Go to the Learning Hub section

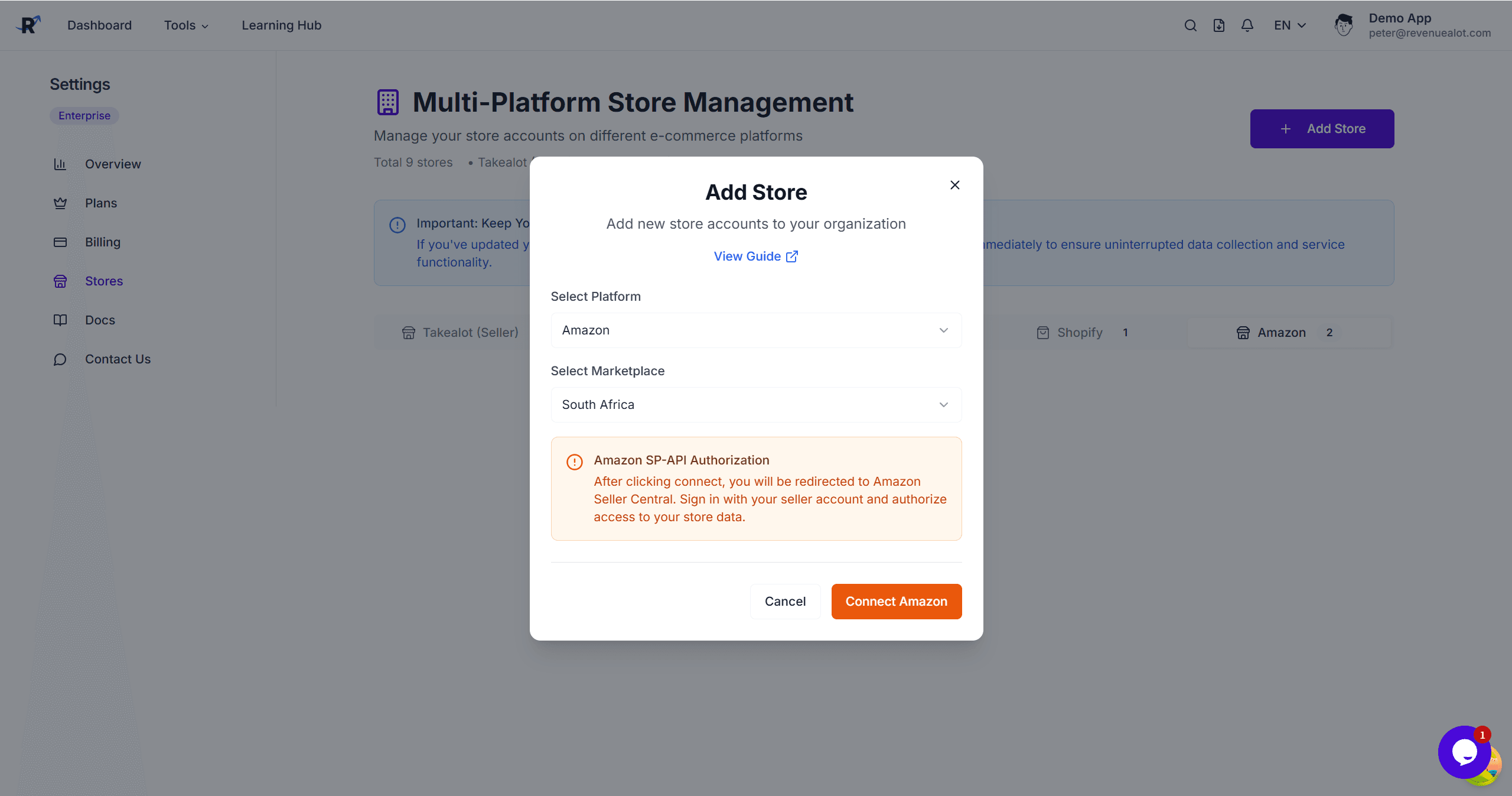point(281,25)
